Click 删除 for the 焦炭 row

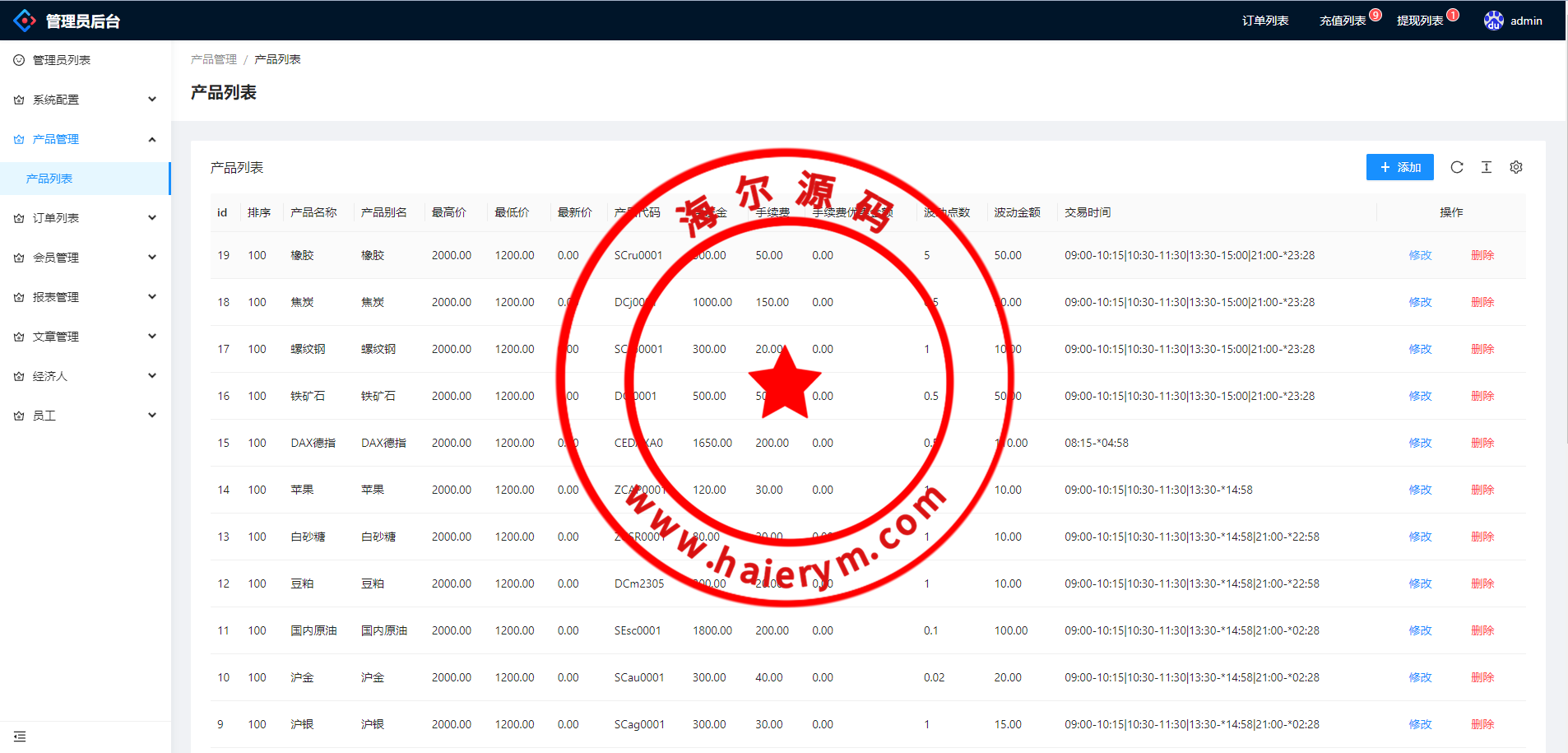click(1482, 302)
